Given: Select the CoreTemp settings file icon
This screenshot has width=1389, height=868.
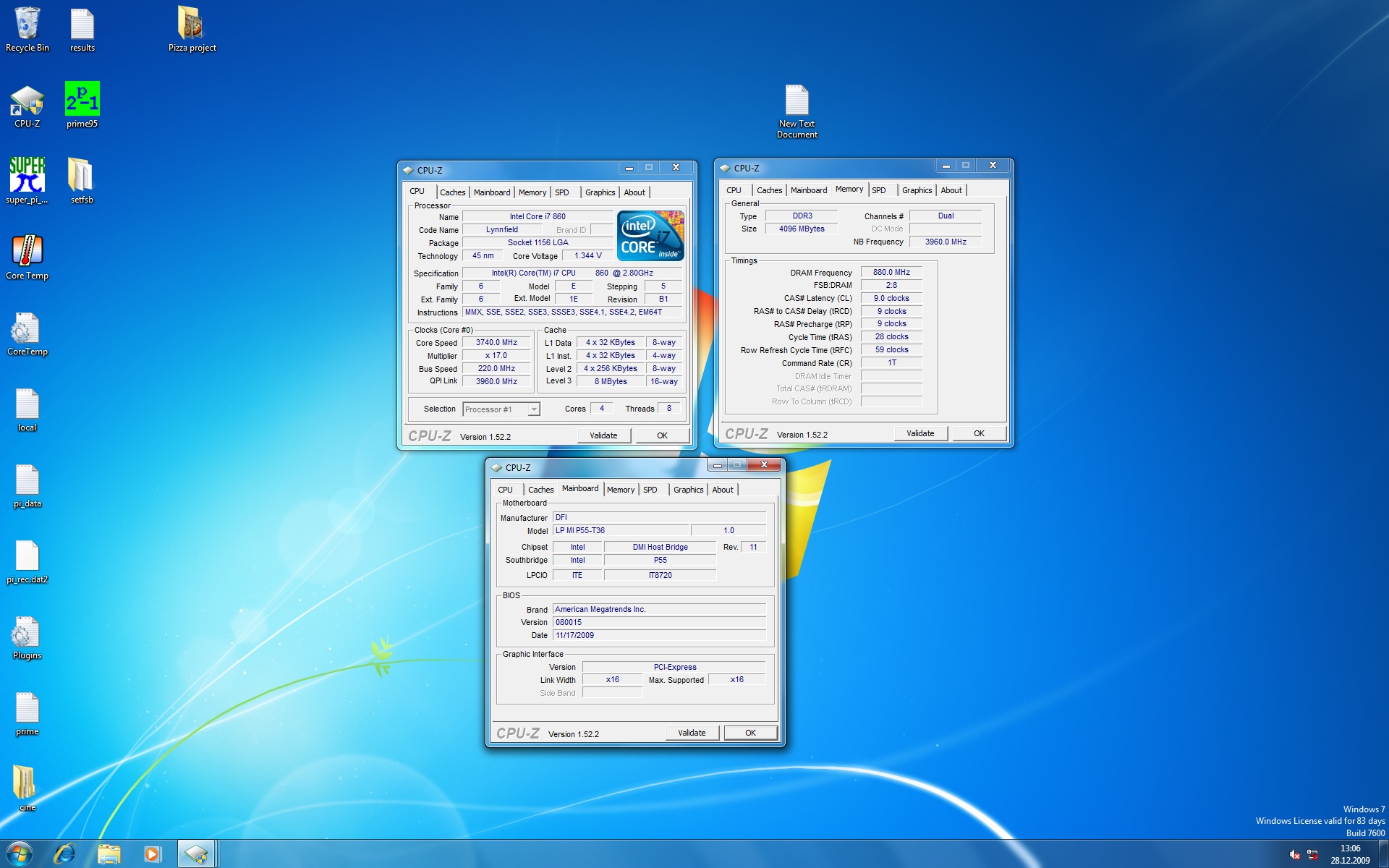Looking at the screenshot, I should [x=27, y=333].
